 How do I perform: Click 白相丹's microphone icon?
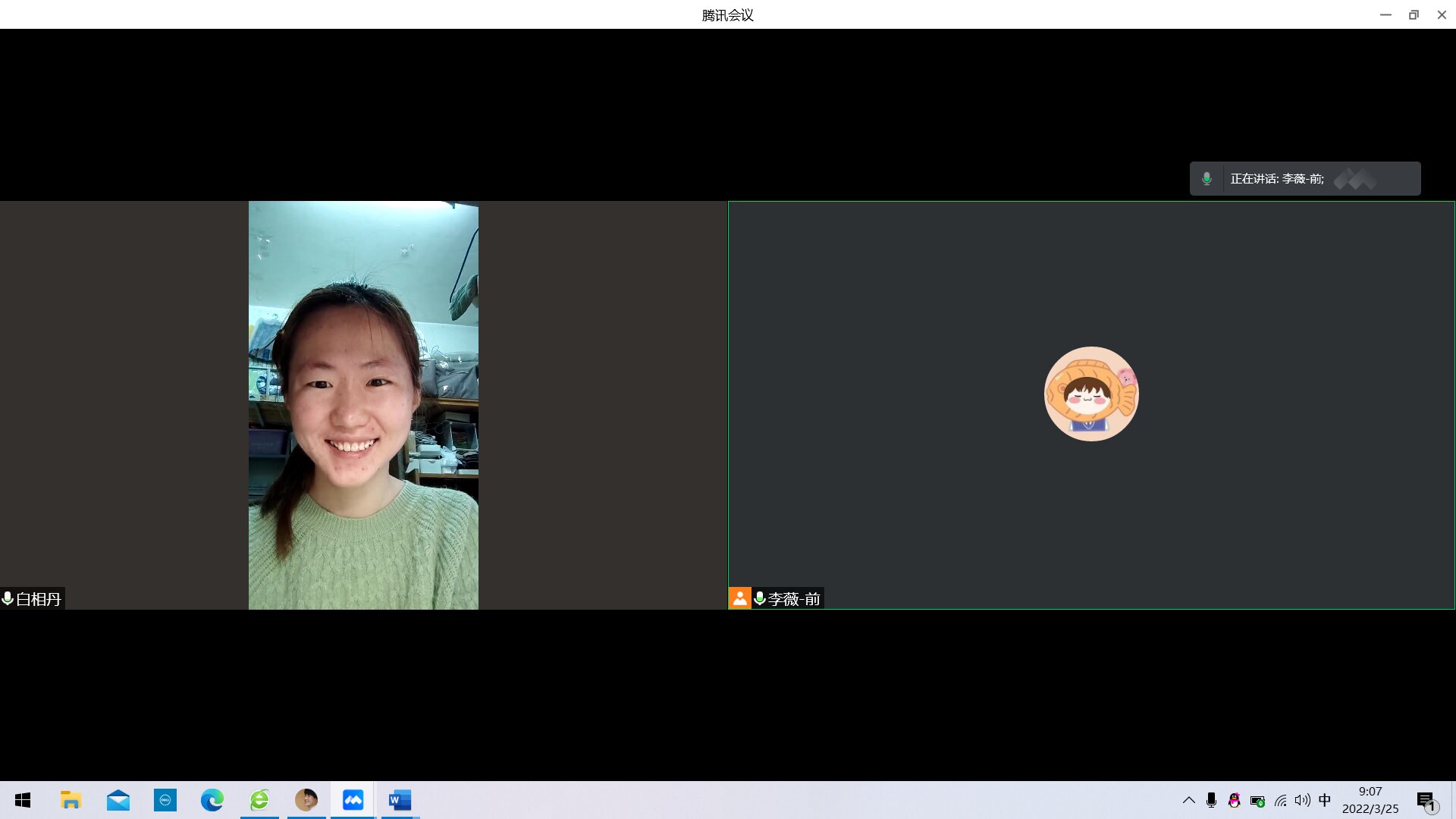tap(8, 599)
